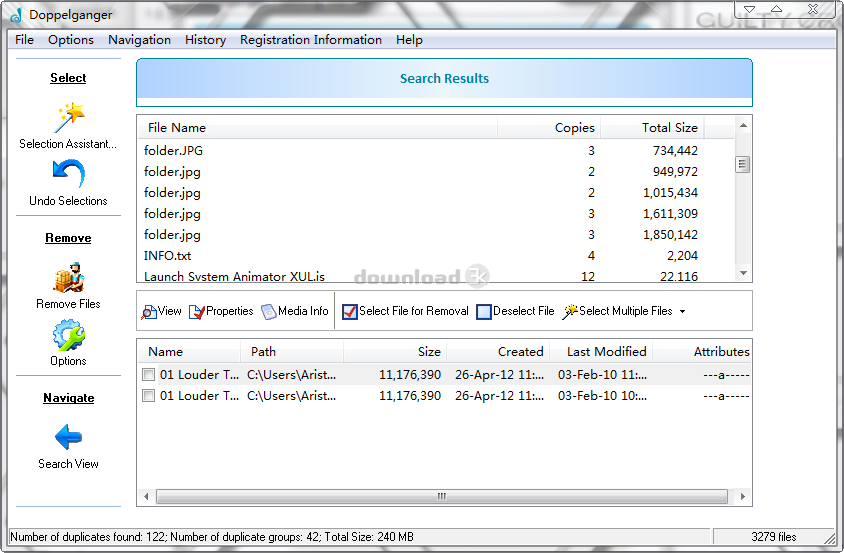Sort by Total Size column header
This screenshot has height=553, width=844.
coord(652,128)
